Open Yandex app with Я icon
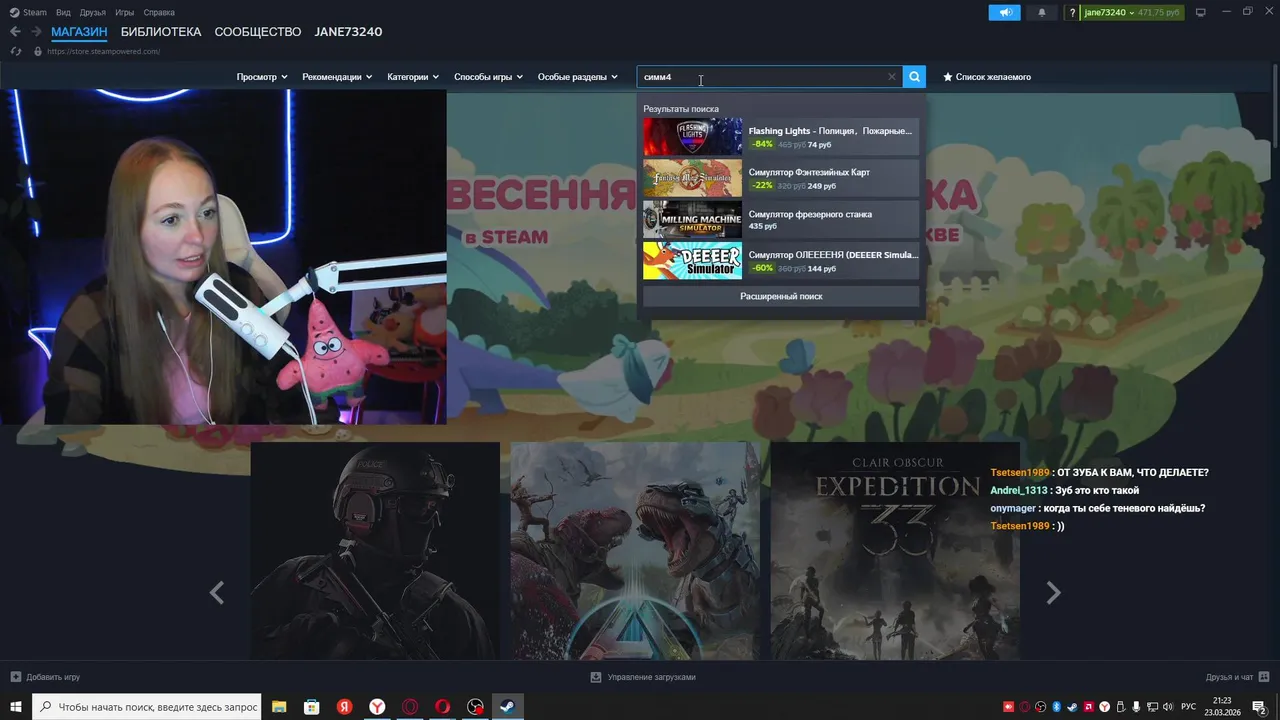 [344, 707]
